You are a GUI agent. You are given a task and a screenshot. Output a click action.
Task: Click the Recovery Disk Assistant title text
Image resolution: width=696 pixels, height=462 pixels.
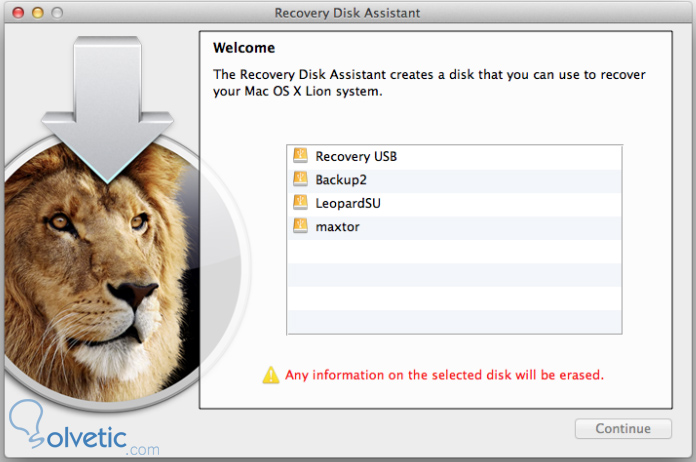click(x=347, y=13)
